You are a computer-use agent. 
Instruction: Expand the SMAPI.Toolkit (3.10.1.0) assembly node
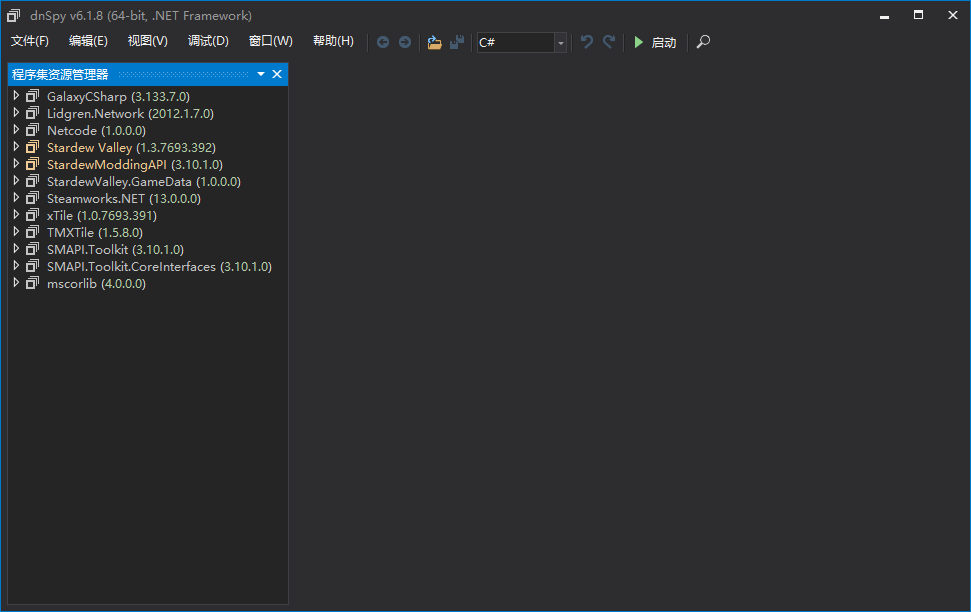pos(16,249)
